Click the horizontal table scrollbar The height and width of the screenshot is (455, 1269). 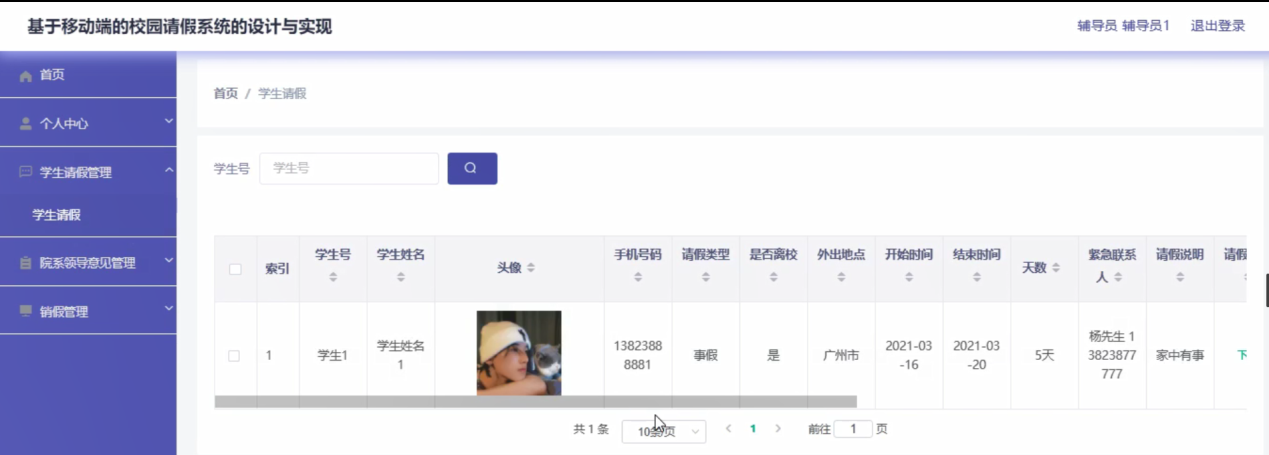click(536, 401)
